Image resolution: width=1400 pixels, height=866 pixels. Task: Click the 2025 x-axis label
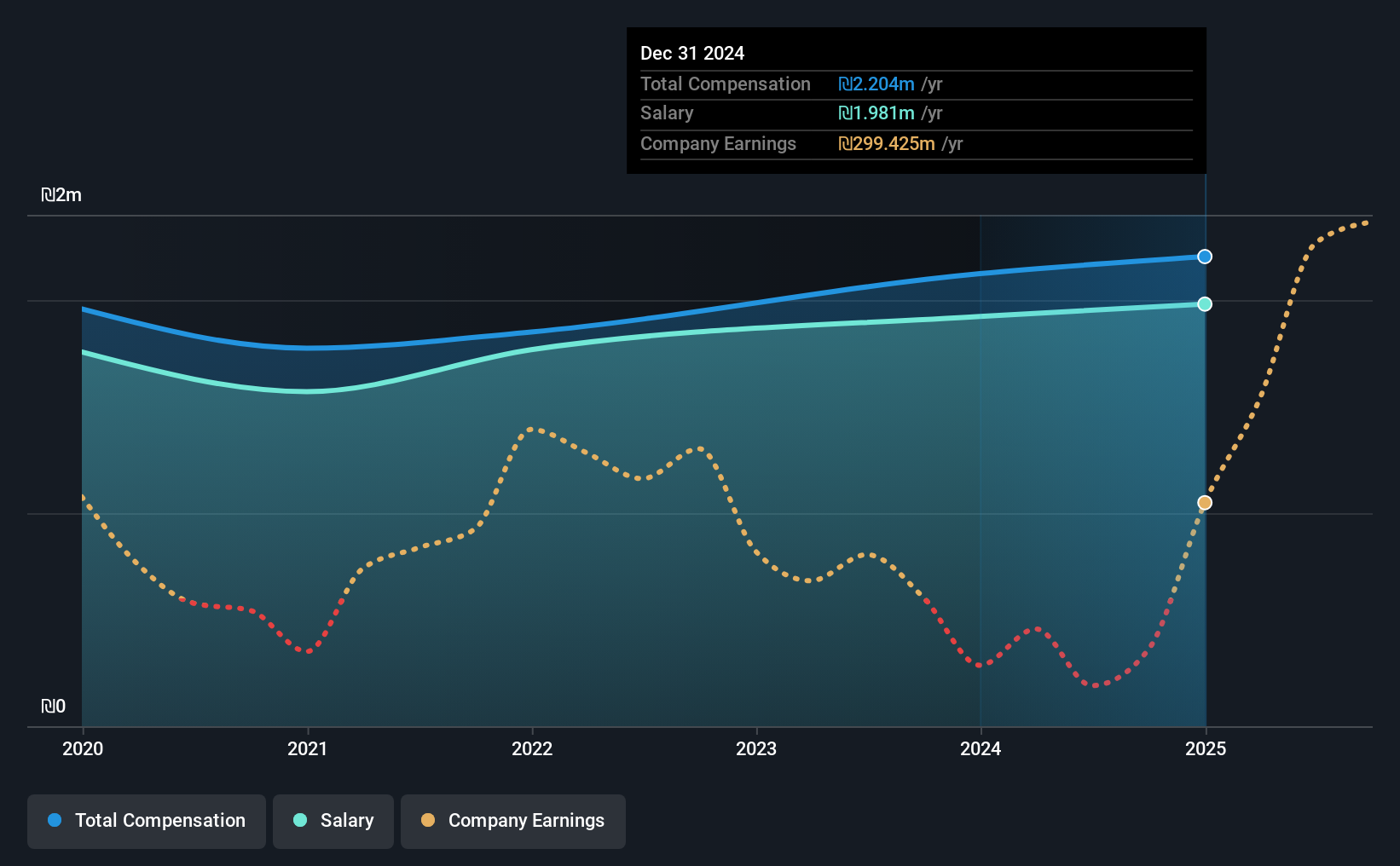pyautogui.click(x=1206, y=748)
